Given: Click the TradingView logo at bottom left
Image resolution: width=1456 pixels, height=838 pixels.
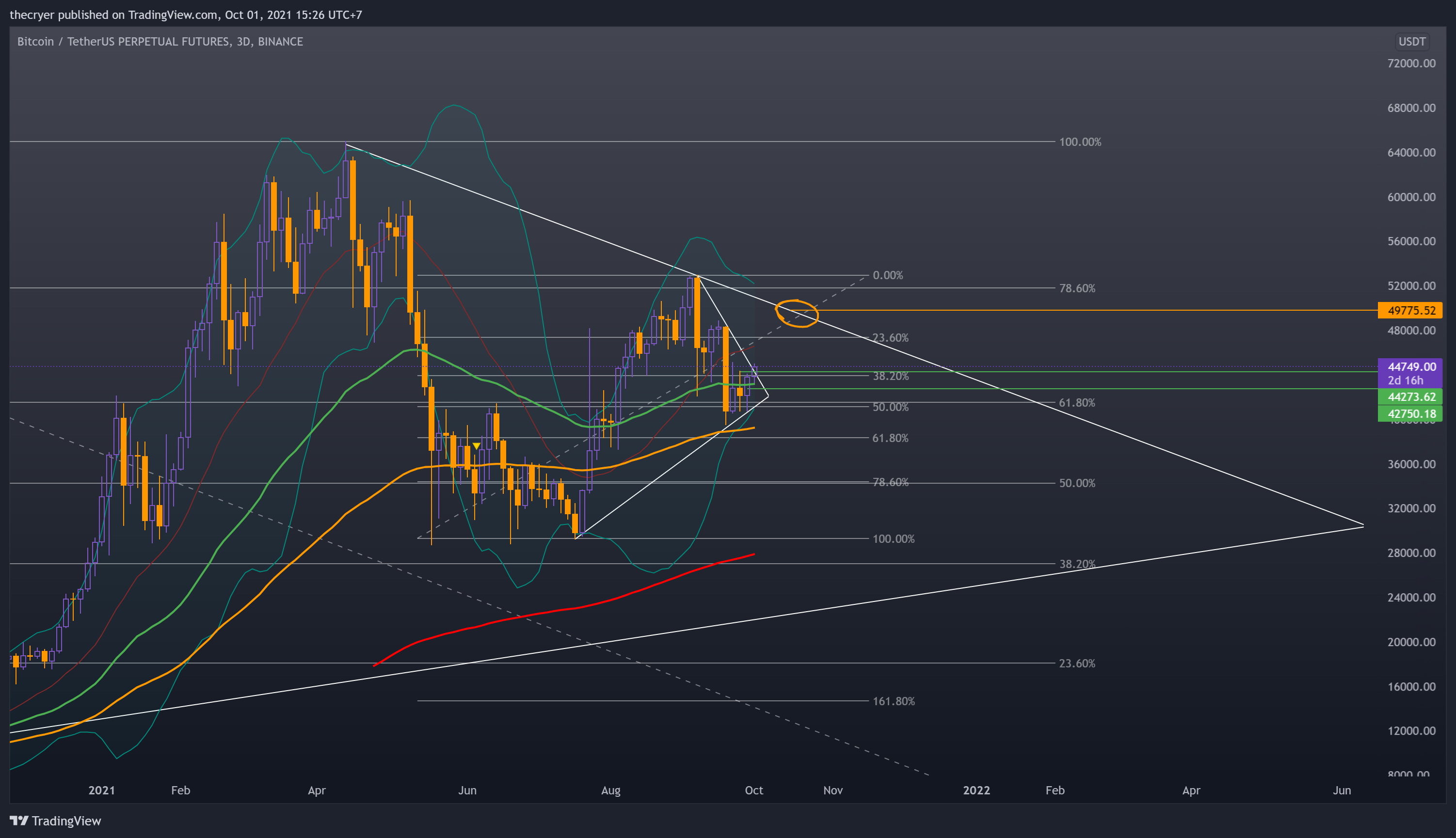Looking at the screenshot, I should point(55,821).
